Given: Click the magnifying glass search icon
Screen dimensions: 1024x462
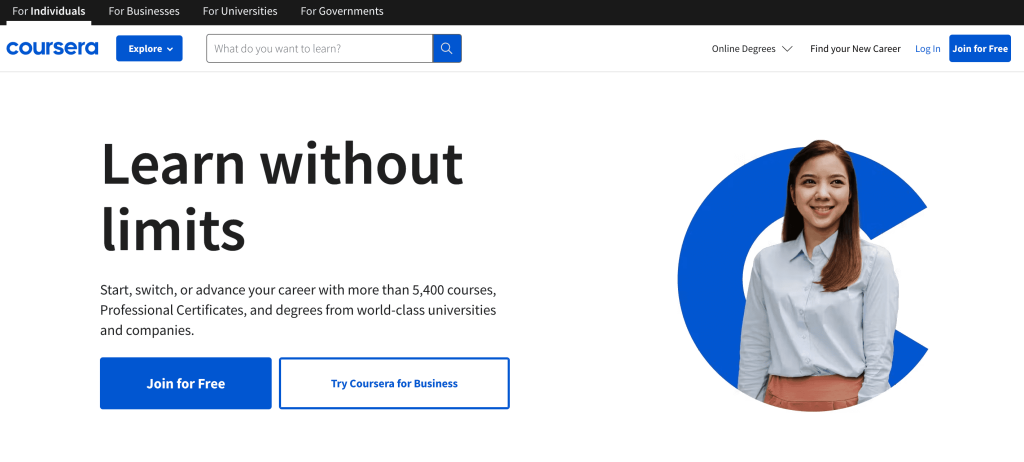Looking at the screenshot, I should click(x=447, y=48).
